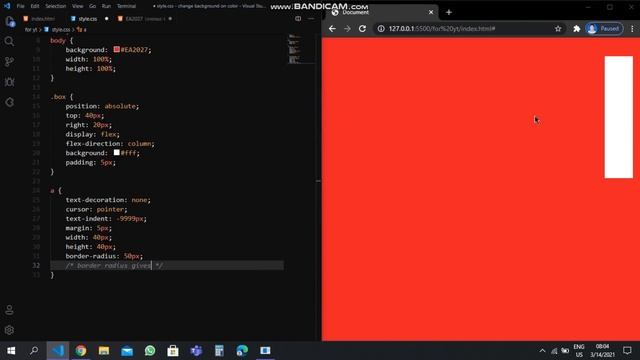Image resolution: width=640 pixels, height=360 pixels.
Task: Open the editor More Actions ellipsis
Action: click(311, 18)
